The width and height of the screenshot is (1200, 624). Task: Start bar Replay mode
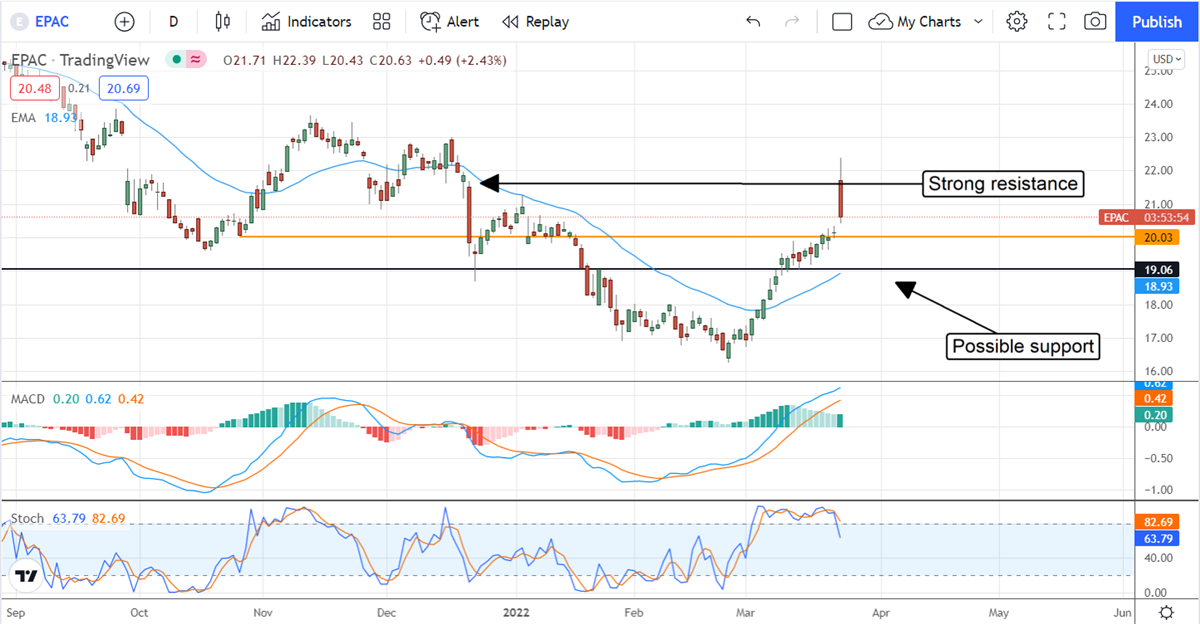point(535,21)
